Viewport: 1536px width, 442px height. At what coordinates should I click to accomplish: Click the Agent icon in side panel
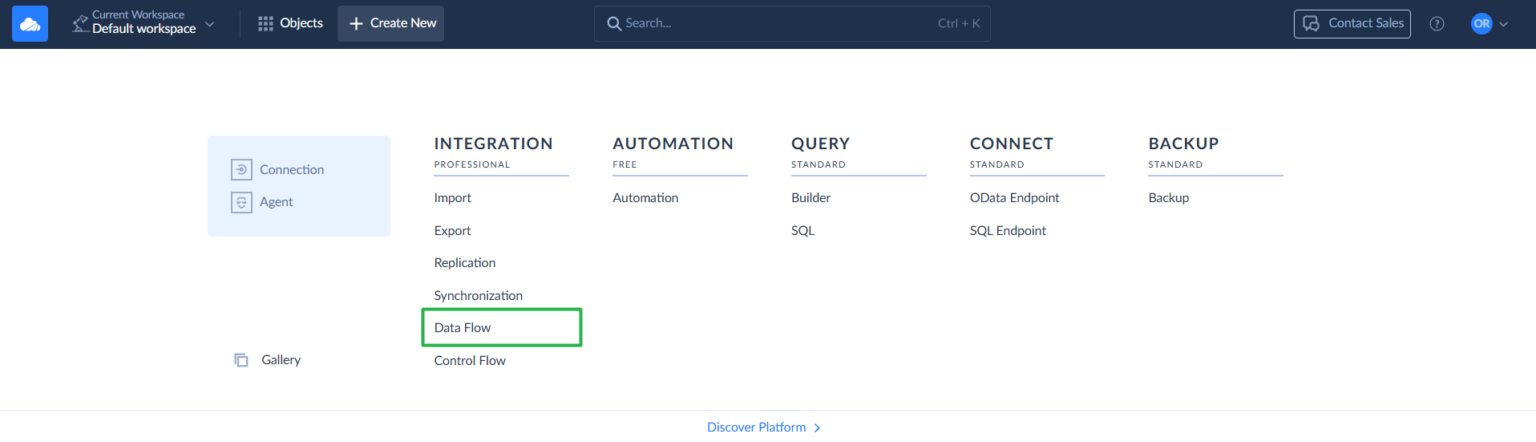tap(241, 202)
